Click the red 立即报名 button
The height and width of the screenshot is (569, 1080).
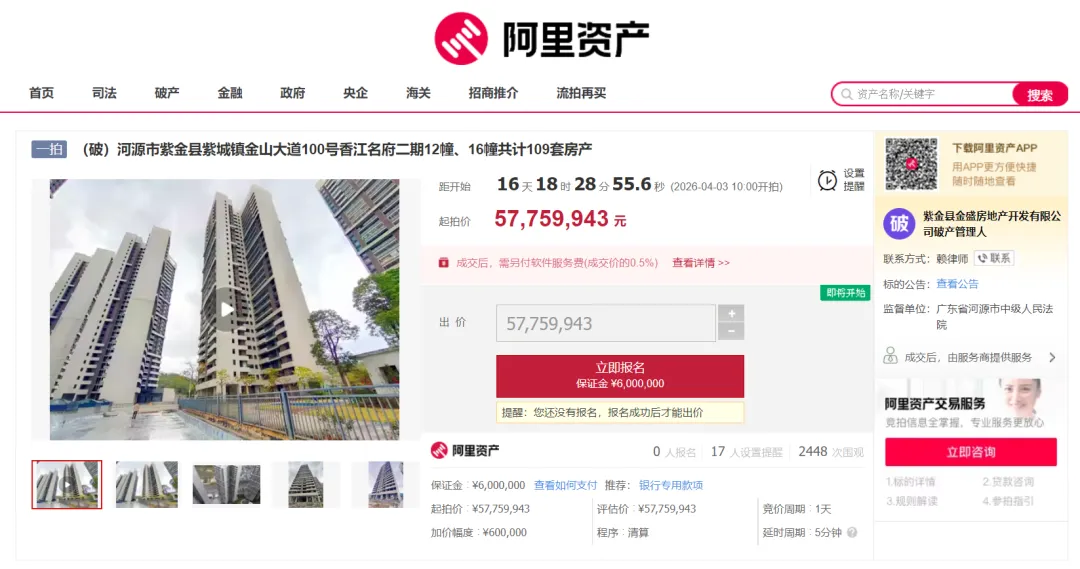(620, 375)
